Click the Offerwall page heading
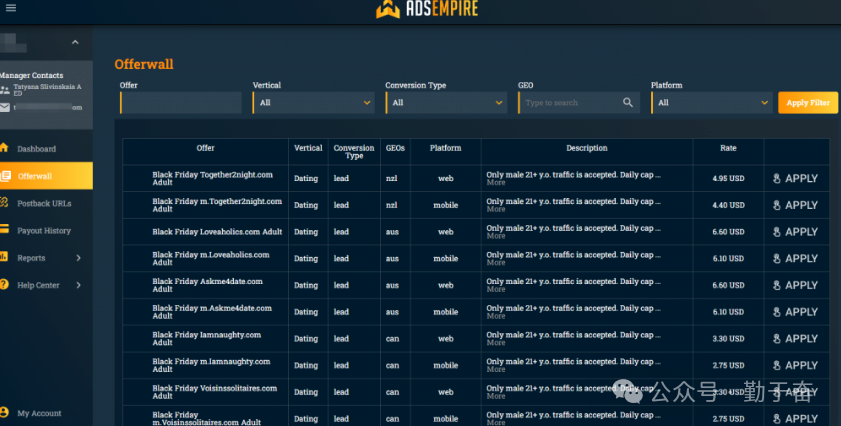Screen dimensions: 841x426 coord(144,64)
